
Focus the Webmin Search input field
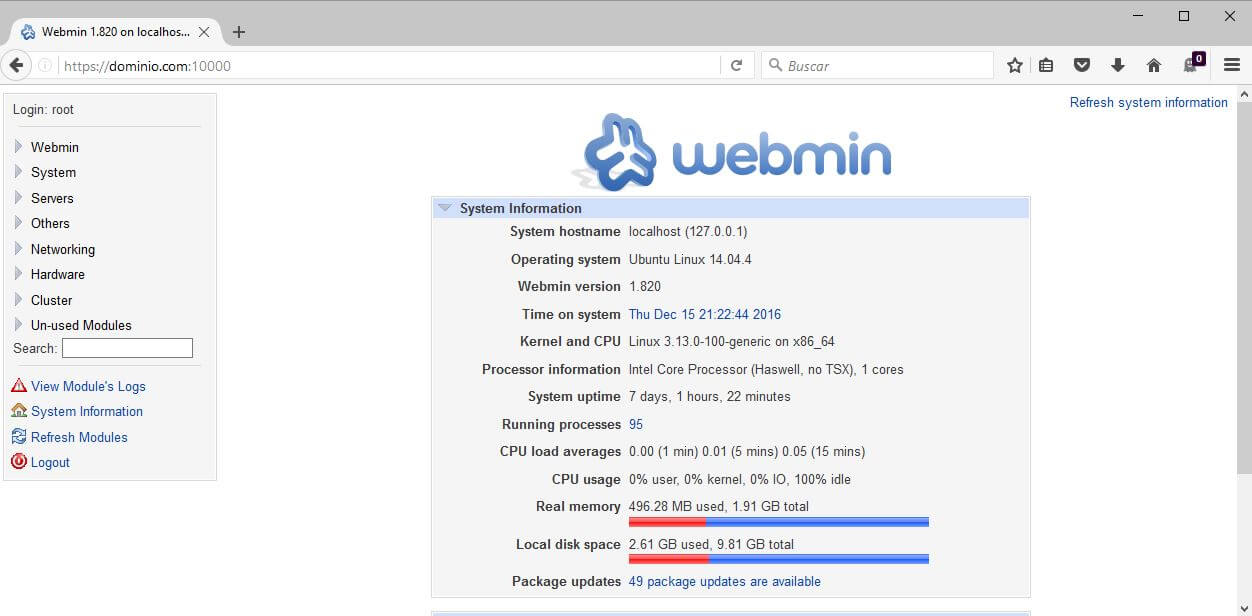click(127, 348)
